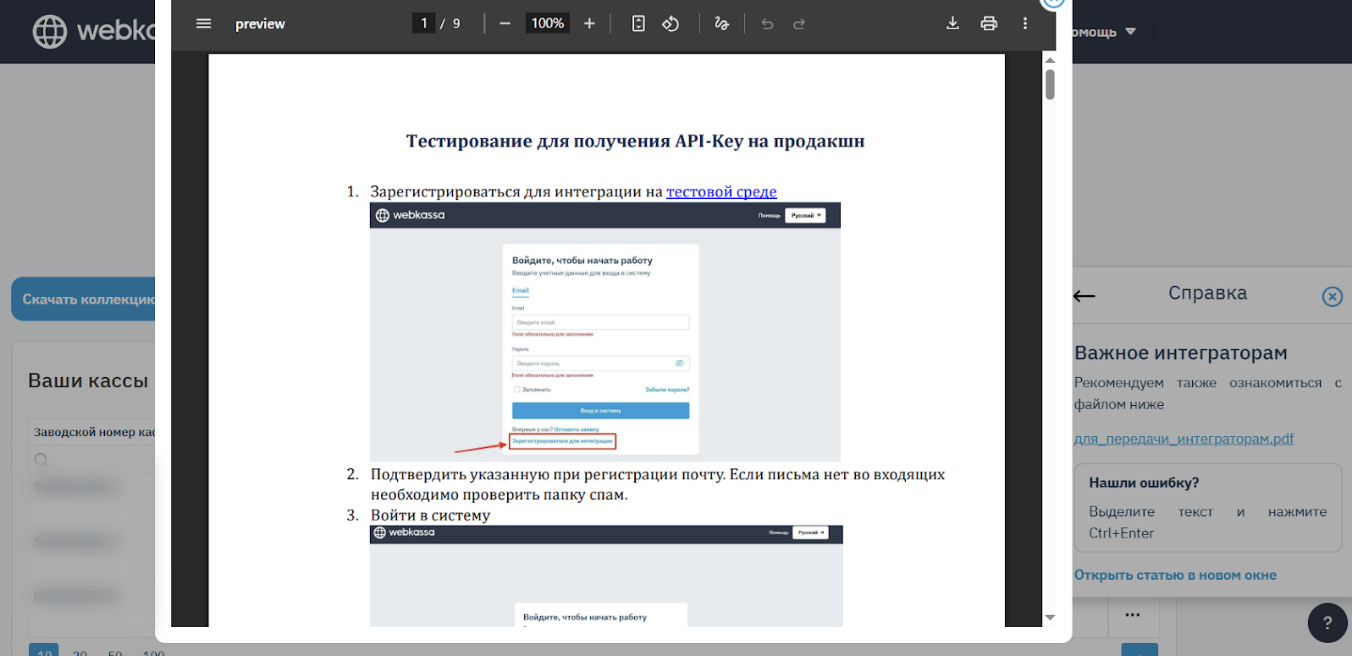Viewport: 1352px width, 656px height.
Task: Click the undo arrow in PDF toolbar
Action: (x=767, y=23)
